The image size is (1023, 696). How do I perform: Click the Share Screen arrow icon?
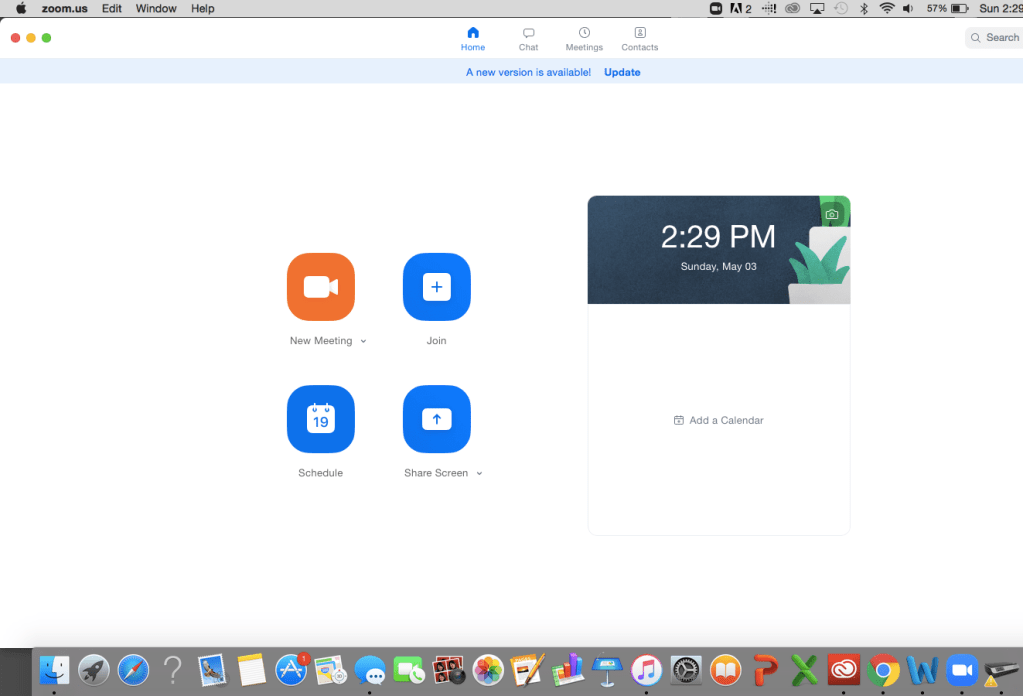tap(436, 419)
